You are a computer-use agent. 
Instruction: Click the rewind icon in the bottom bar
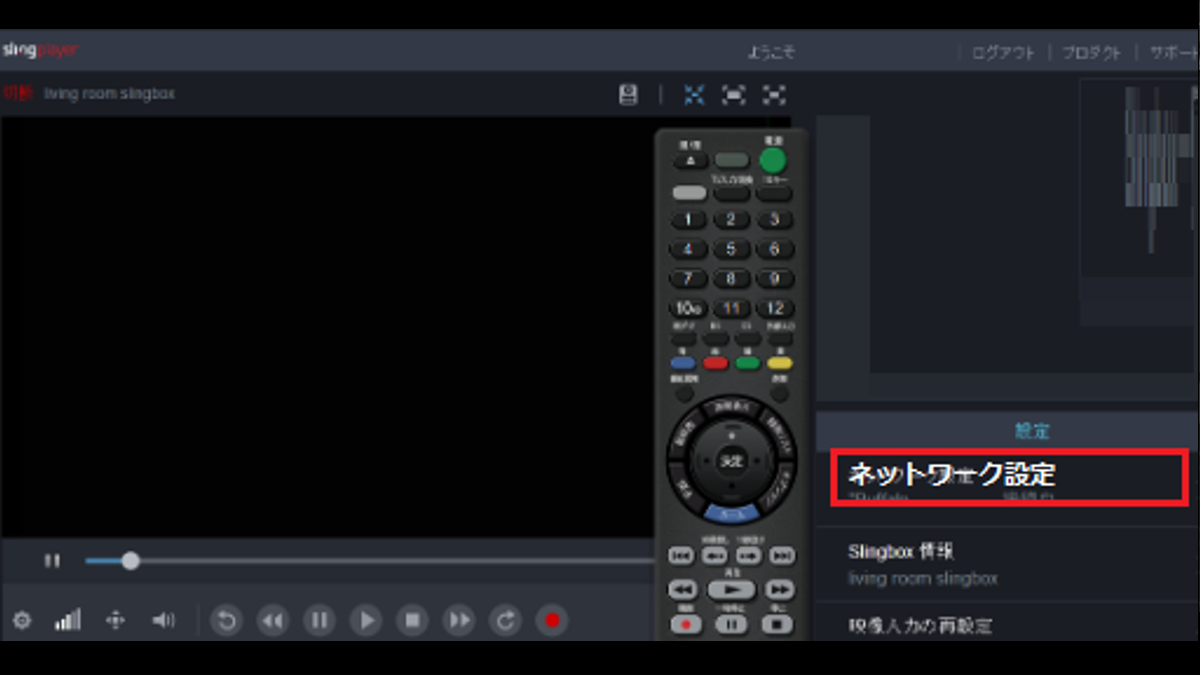click(x=273, y=621)
